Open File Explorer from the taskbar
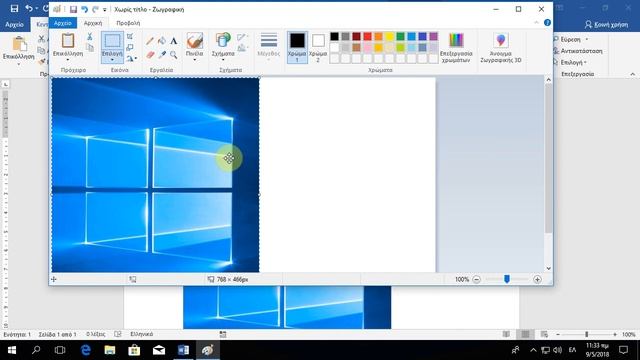 point(109,350)
